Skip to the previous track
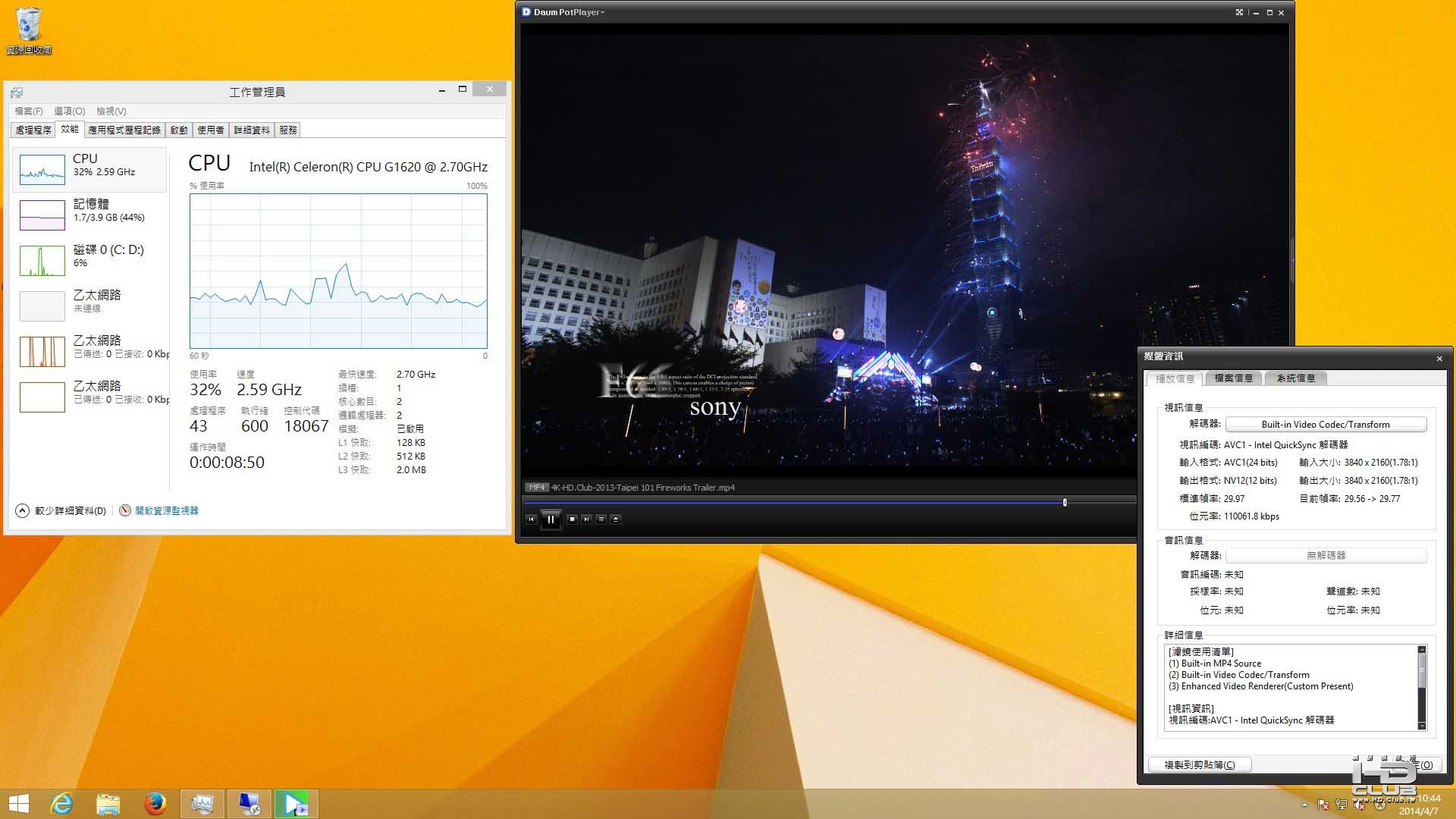 click(531, 519)
